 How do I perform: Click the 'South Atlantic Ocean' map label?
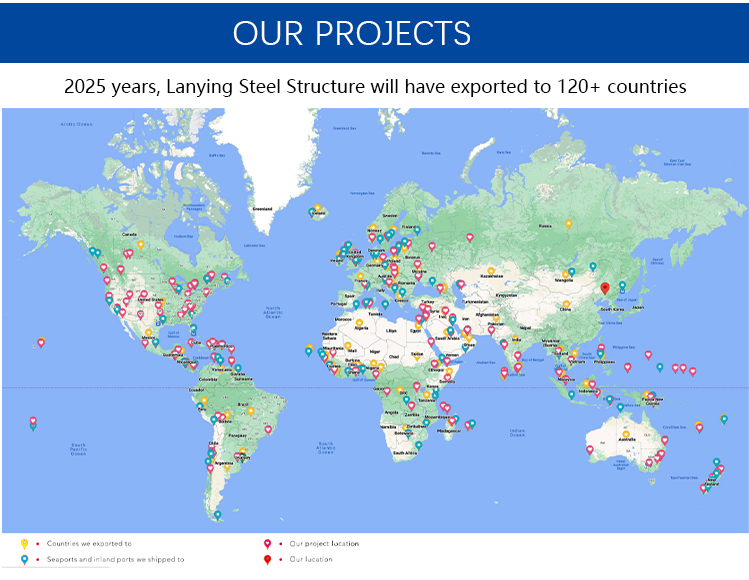(x=326, y=448)
